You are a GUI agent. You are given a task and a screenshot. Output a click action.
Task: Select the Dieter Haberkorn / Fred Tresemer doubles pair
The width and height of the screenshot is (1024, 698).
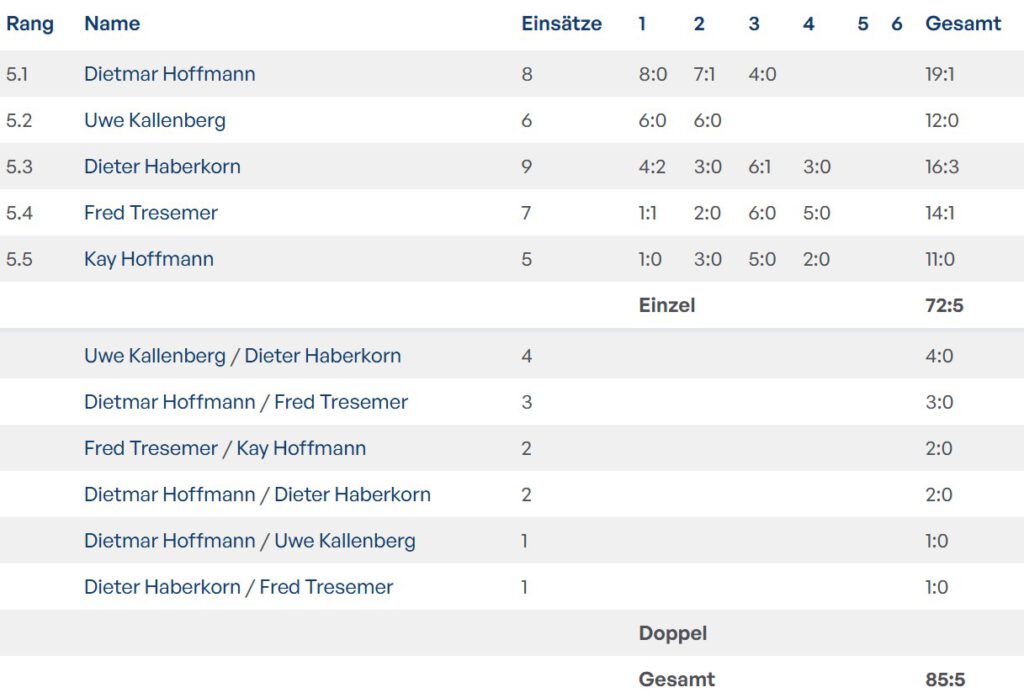pos(238,587)
